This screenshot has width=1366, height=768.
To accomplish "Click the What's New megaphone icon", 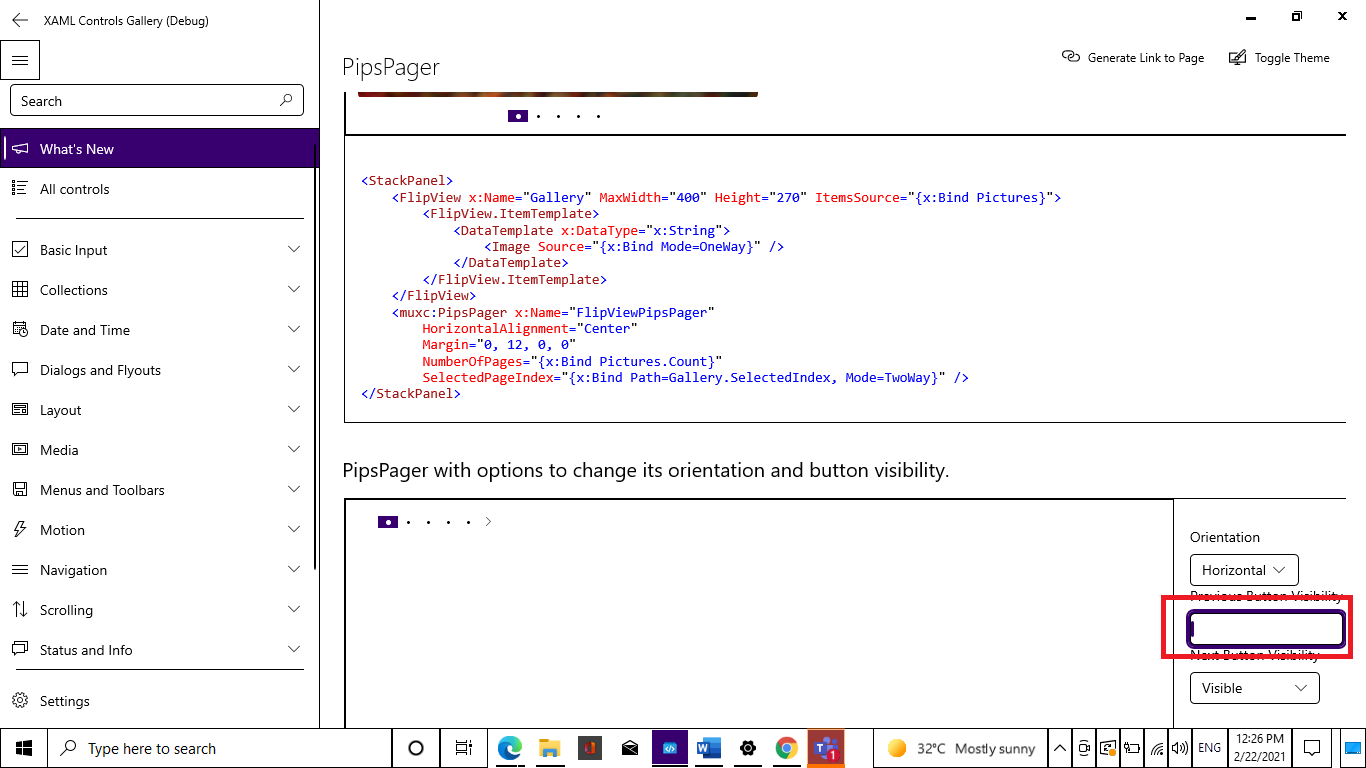I will pos(20,148).
